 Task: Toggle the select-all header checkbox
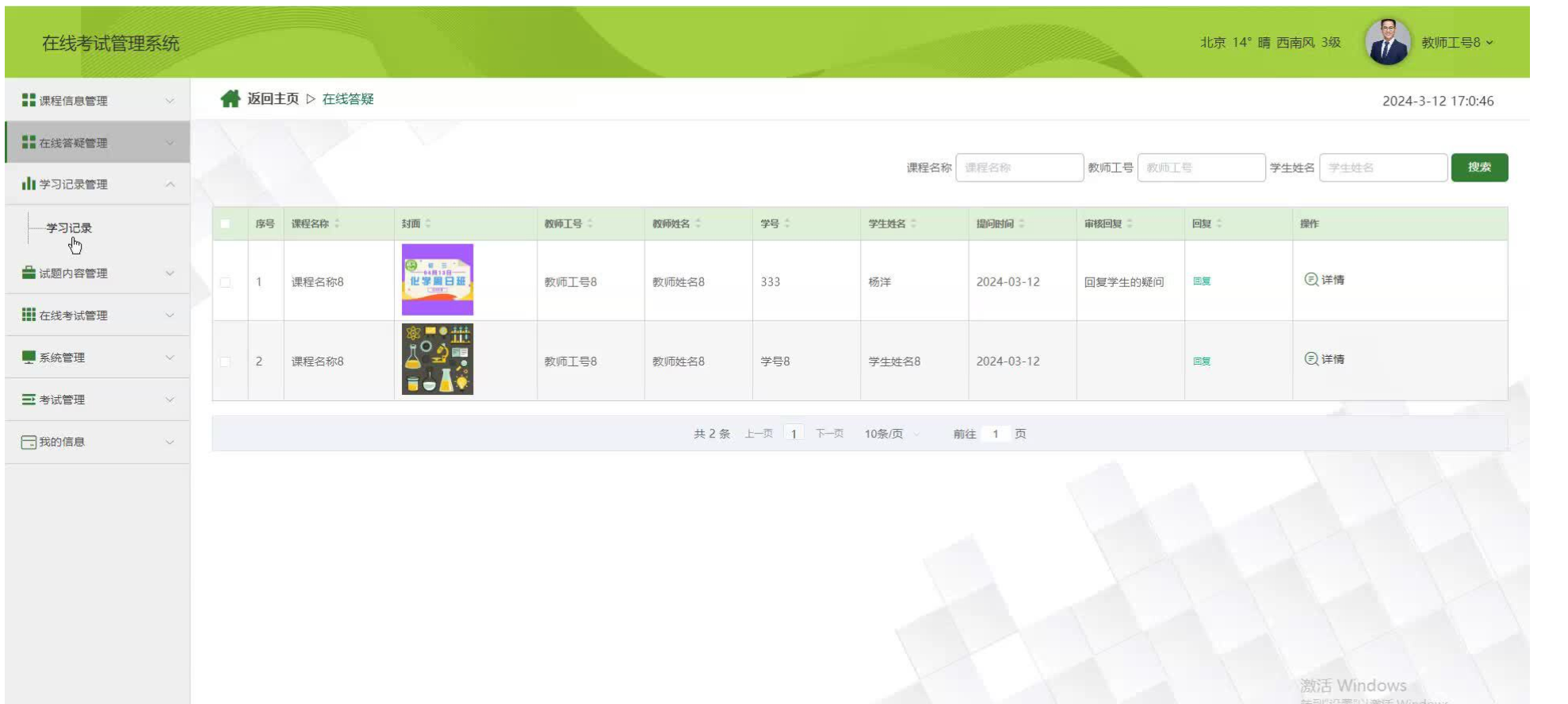(x=225, y=224)
